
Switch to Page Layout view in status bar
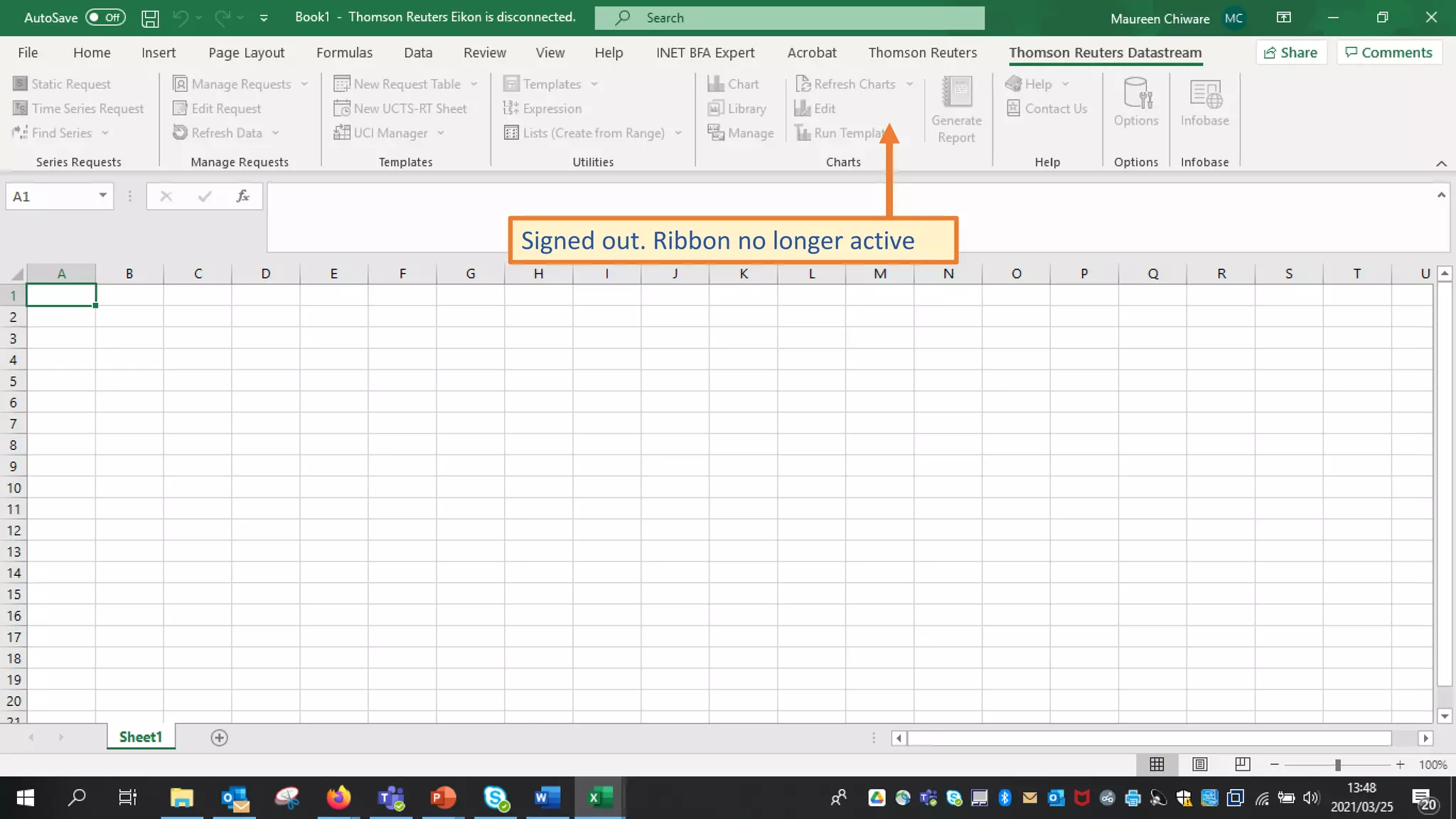[x=1200, y=764]
